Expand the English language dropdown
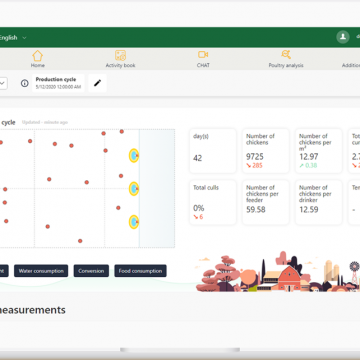Image resolution: width=360 pixels, height=360 pixels. tap(13, 38)
